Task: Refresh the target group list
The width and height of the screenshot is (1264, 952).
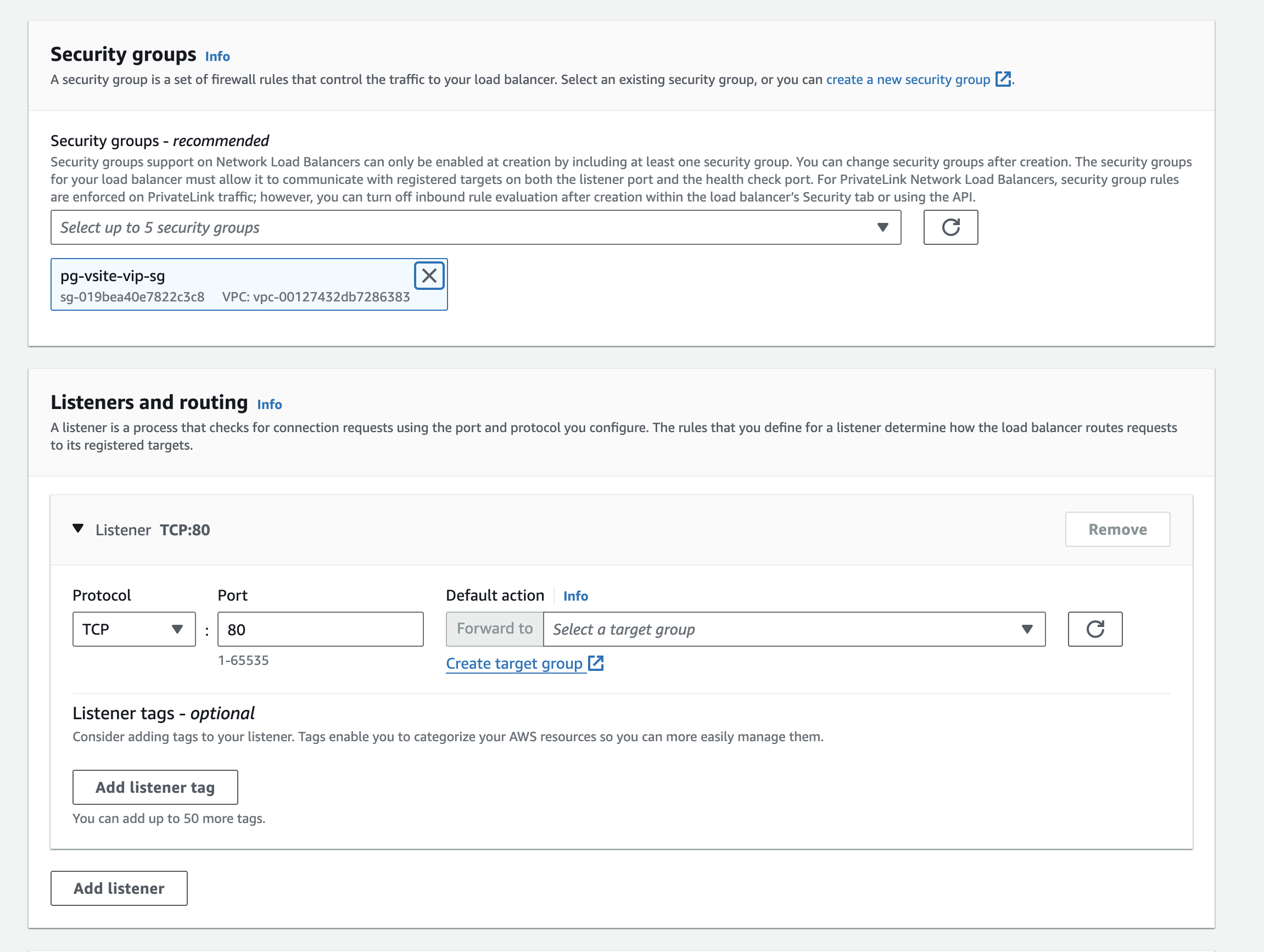Action: click(1094, 629)
